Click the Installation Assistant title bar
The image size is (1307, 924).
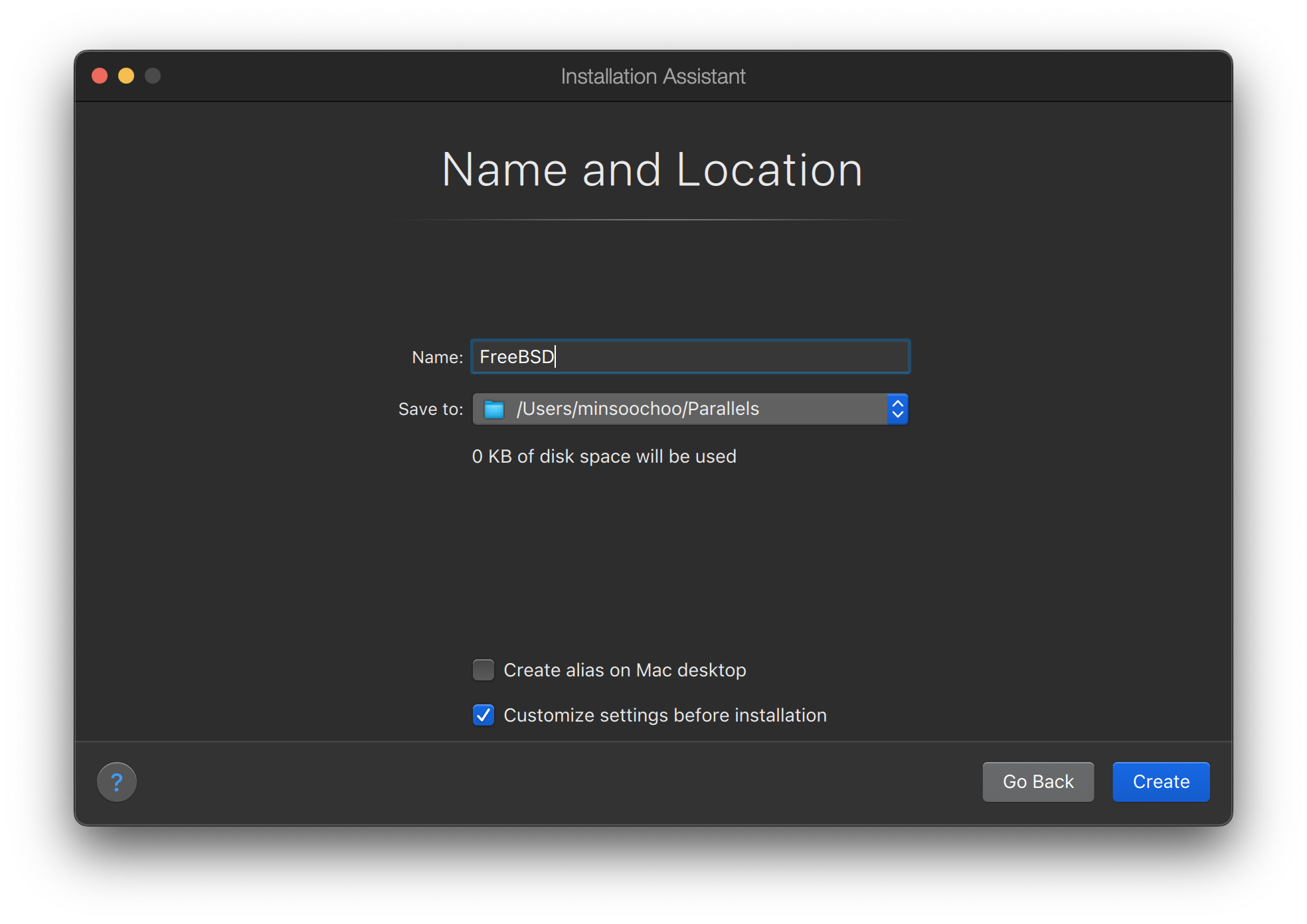coord(652,76)
